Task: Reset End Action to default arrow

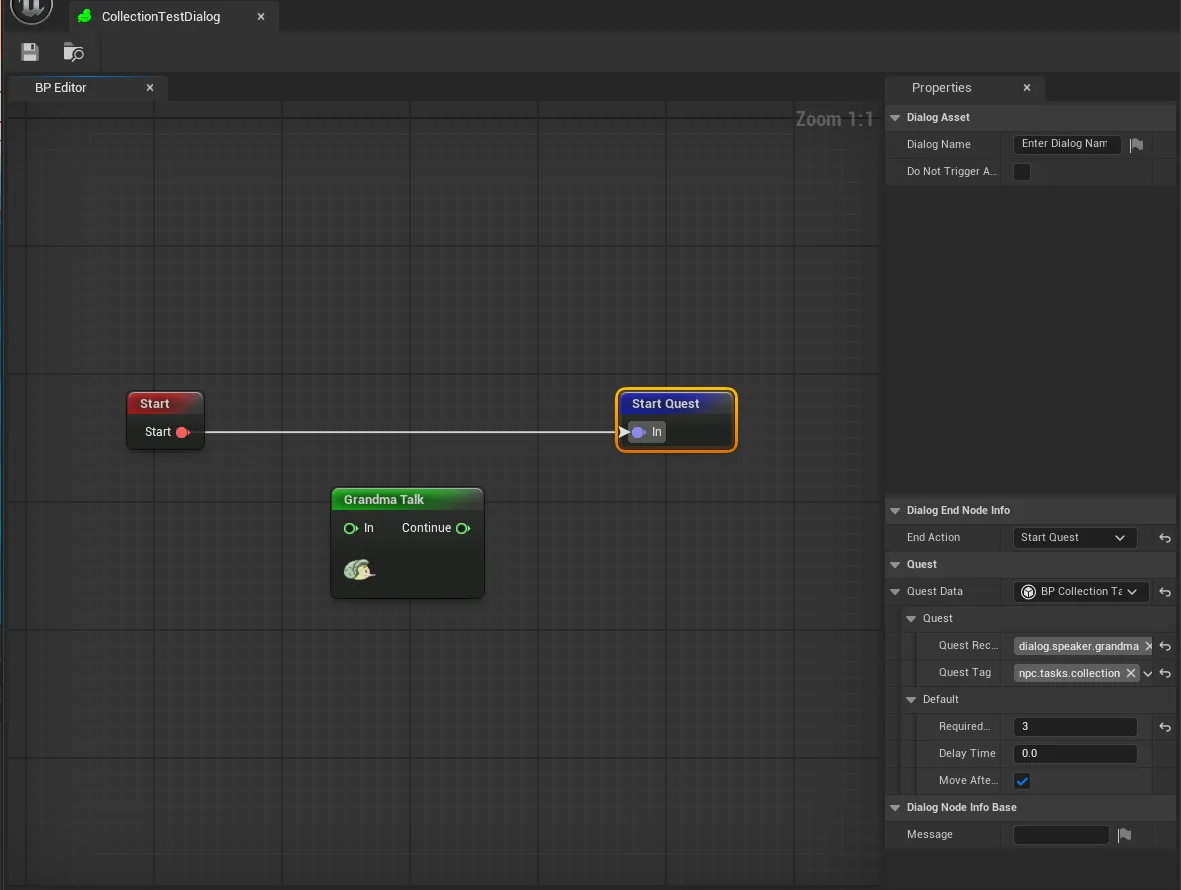Action: [1165, 538]
